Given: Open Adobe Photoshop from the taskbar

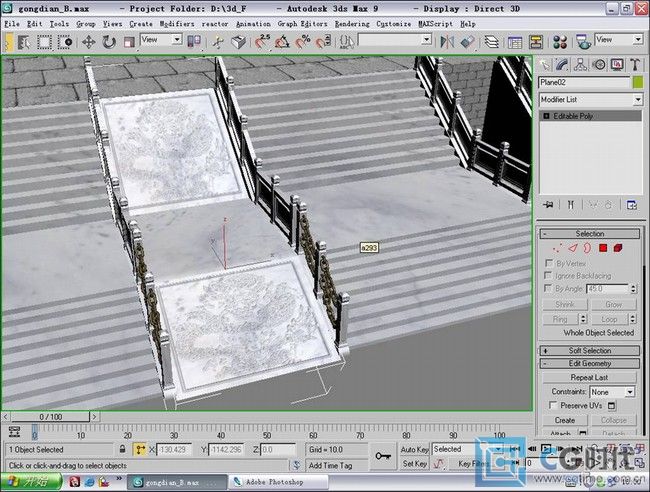Looking at the screenshot, I should (x=278, y=482).
